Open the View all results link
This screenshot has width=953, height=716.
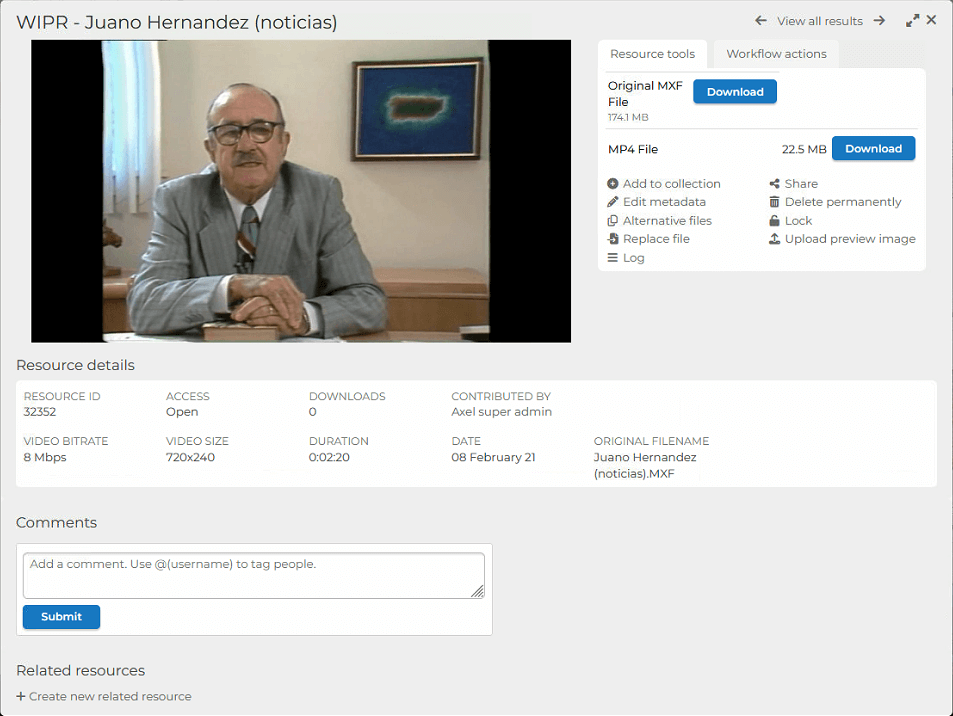click(819, 21)
